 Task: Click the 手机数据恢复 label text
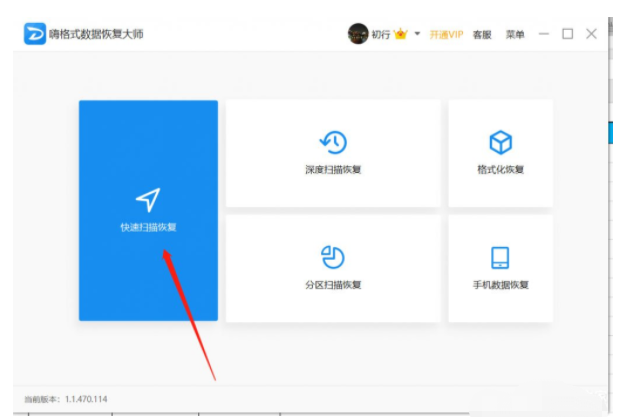point(501,285)
